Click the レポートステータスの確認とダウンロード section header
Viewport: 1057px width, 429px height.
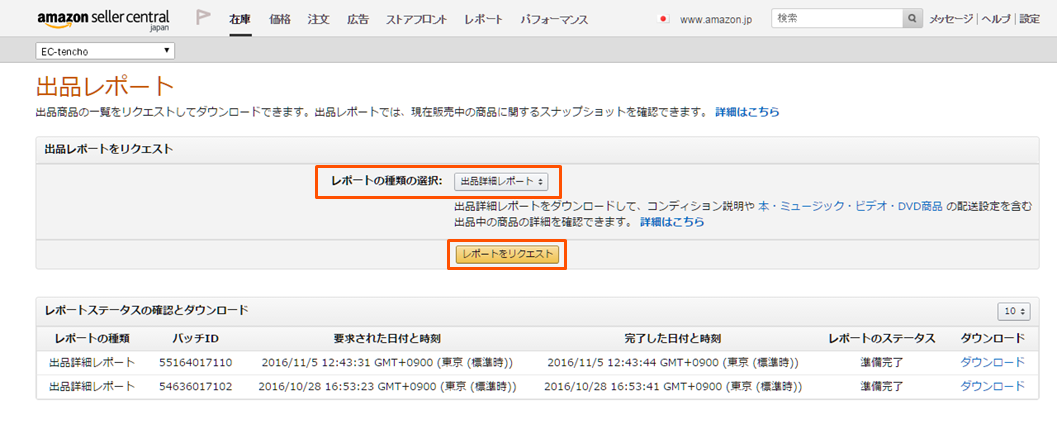(x=146, y=310)
